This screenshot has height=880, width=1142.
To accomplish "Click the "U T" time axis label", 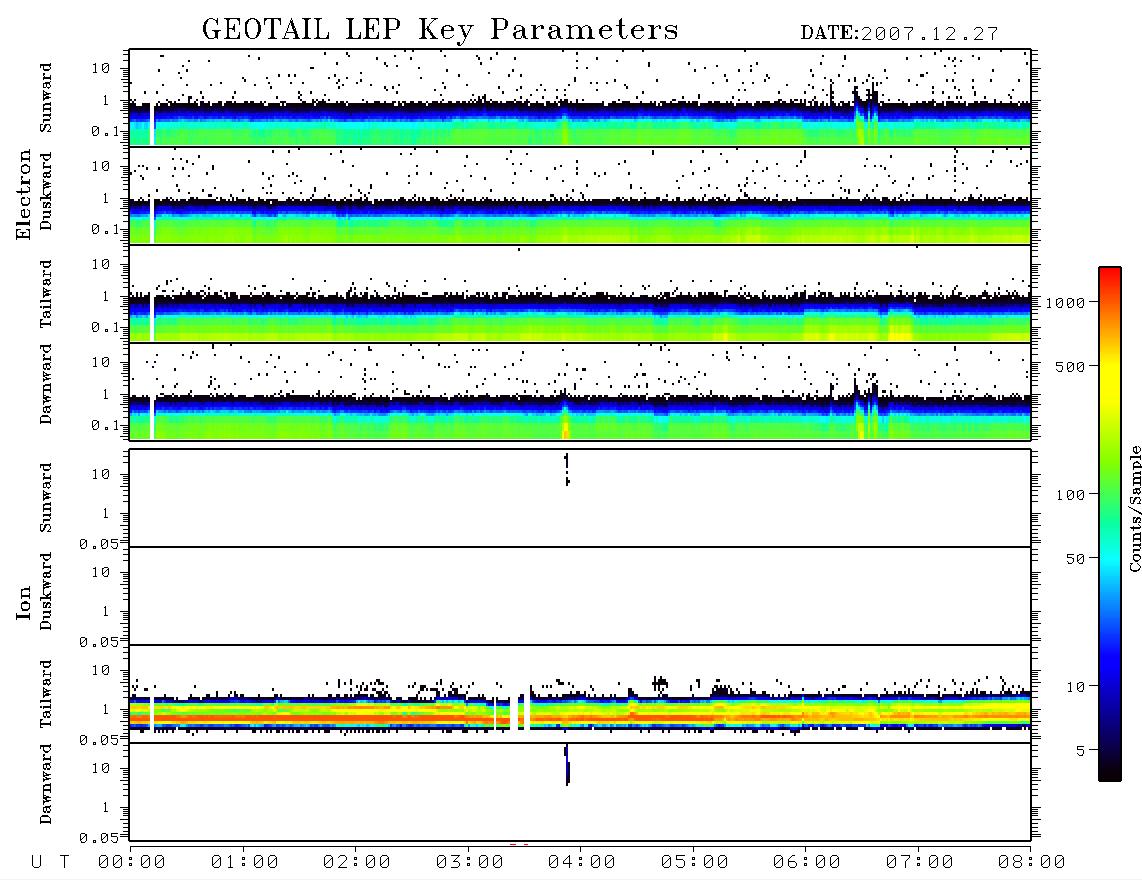I will click(x=50, y=863).
